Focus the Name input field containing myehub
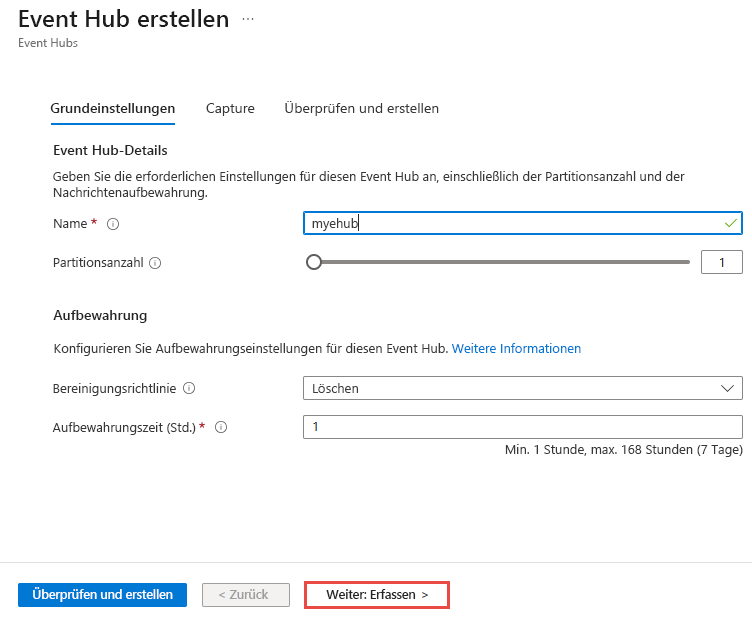This screenshot has width=752, height=626. pyautogui.click(x=523, y=223)
